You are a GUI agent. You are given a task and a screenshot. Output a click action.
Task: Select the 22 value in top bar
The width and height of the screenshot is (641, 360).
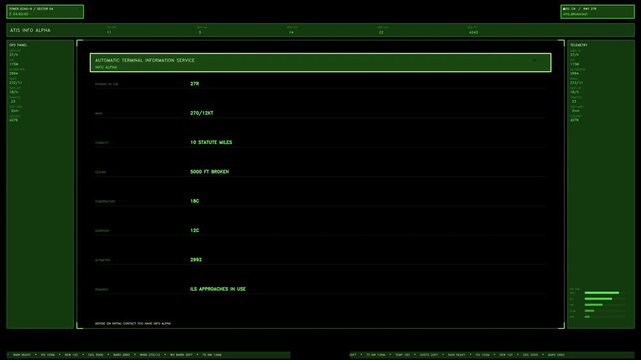click(x=381, y=32)
